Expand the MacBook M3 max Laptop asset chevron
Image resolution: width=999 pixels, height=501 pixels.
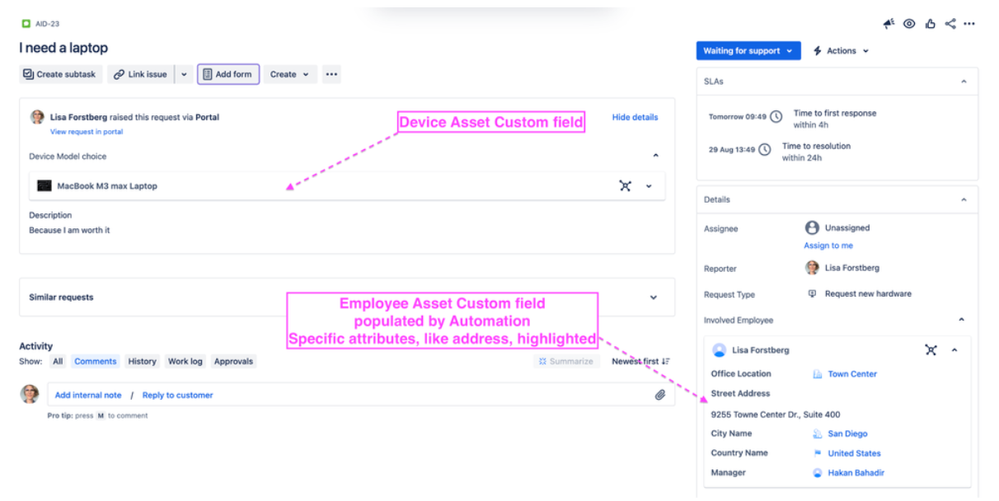coord(649,186)
